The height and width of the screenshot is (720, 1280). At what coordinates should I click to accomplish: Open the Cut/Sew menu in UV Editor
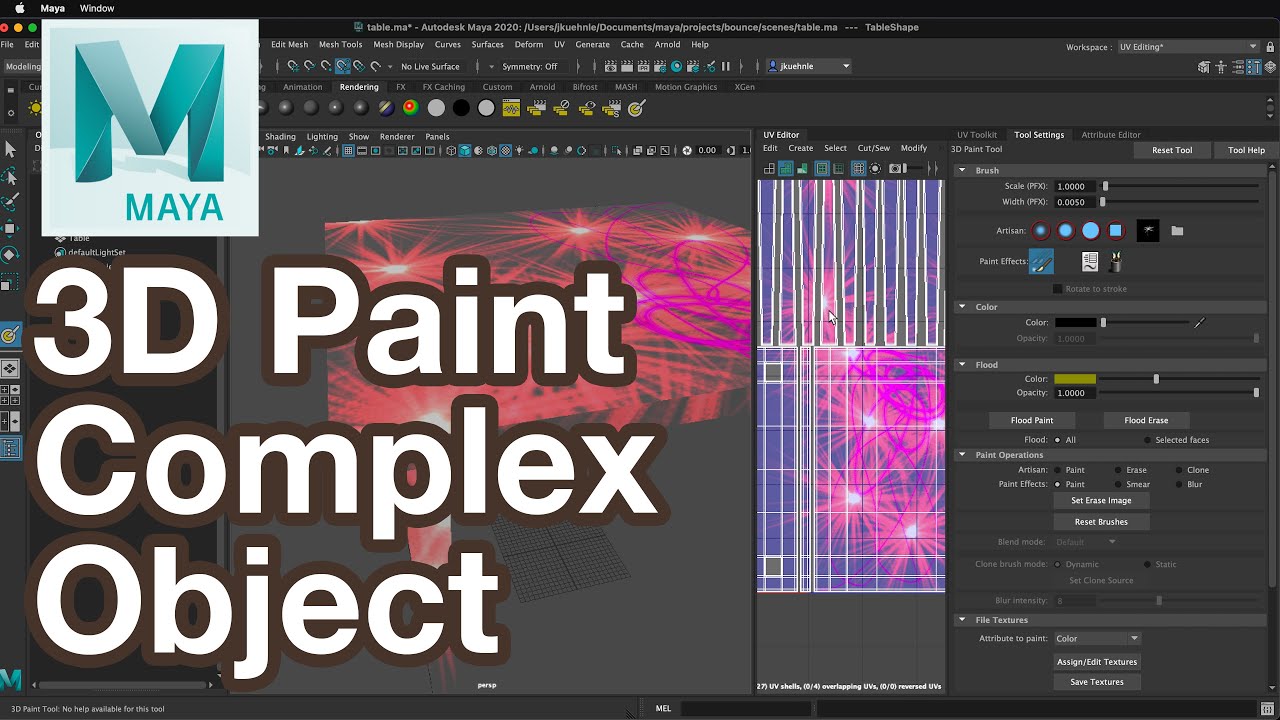(873, 148)
